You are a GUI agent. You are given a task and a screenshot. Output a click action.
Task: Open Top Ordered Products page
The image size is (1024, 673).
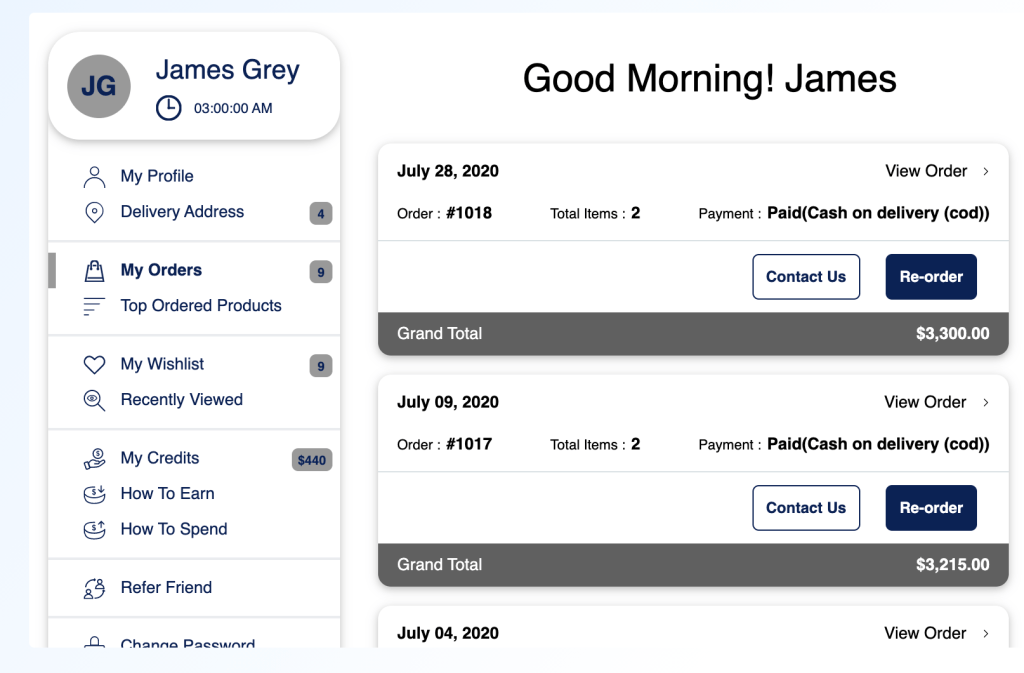(201, 305)
